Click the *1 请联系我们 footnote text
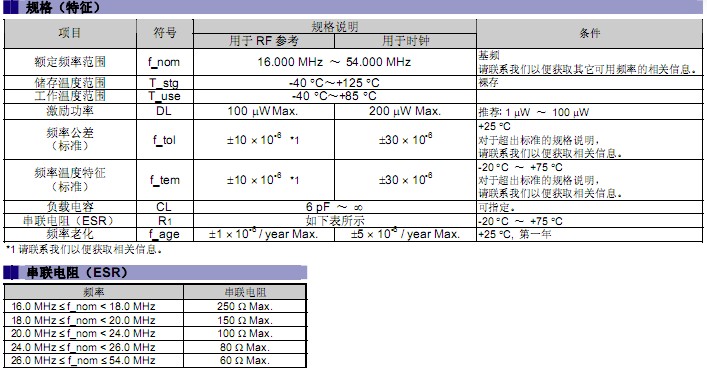This screenshot has height=373, width=707. tap(84, 249)
